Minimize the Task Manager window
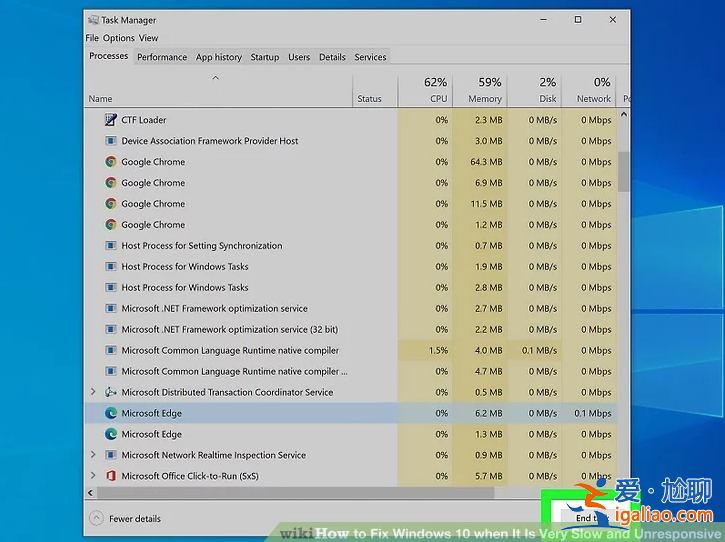725x542 pixels. pos(543,19)
